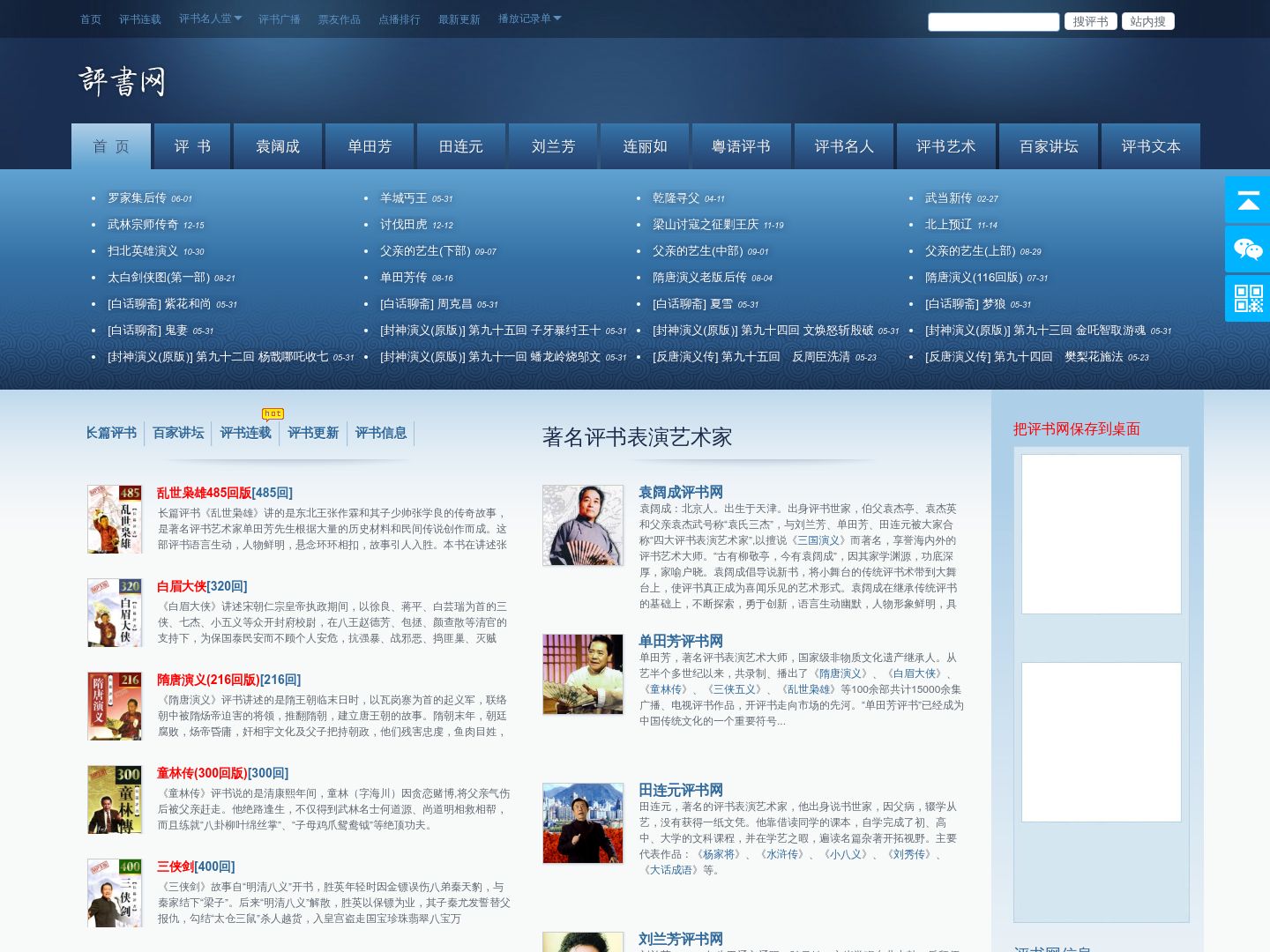The image size is (1270, 952).
Task: Open 太白剑侠图(第一部) link
Action: coord(159,278)
